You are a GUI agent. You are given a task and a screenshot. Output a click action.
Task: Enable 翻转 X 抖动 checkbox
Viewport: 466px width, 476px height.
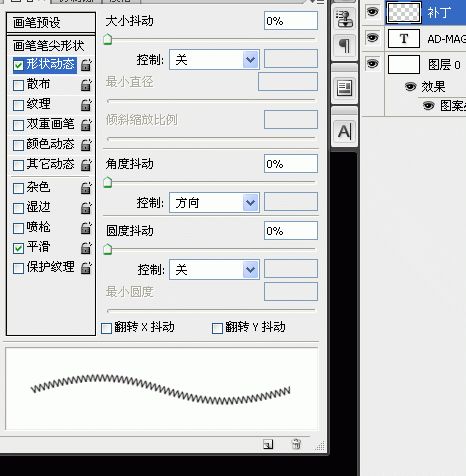click(x=106, y=328)
